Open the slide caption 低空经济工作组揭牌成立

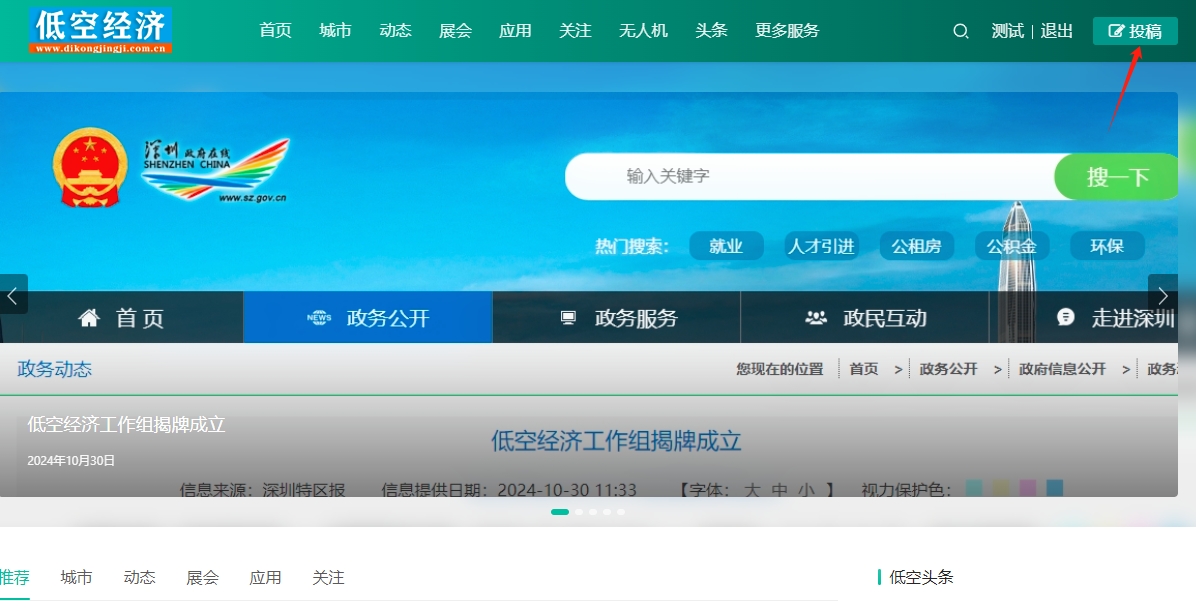point(127,425)
